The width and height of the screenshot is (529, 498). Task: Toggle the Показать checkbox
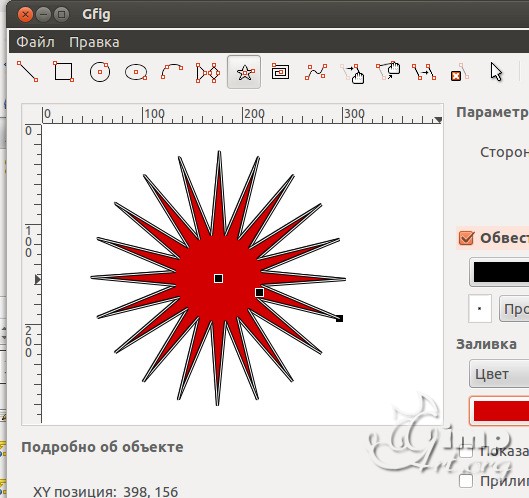coord(466,451)
